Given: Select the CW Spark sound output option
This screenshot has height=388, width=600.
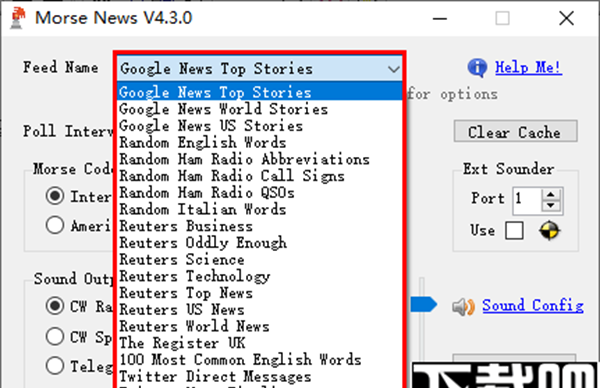Looking at the screenshot, I should [x=55, y=336].
